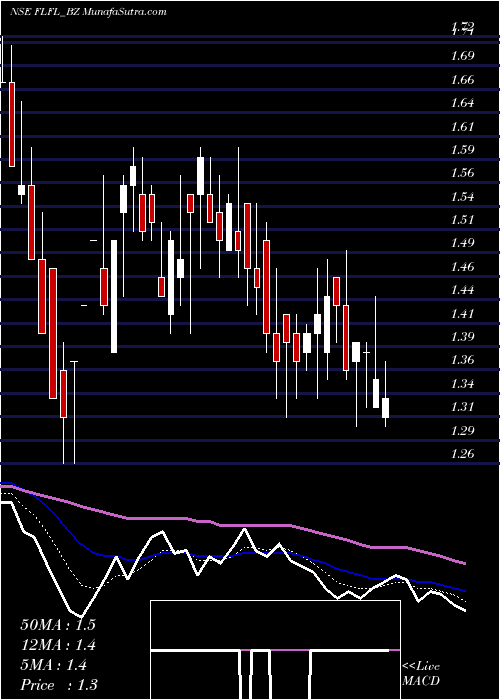The image size is (500, 700).
Task: Click the rightmost white candlestick
Action: [385, 408]
